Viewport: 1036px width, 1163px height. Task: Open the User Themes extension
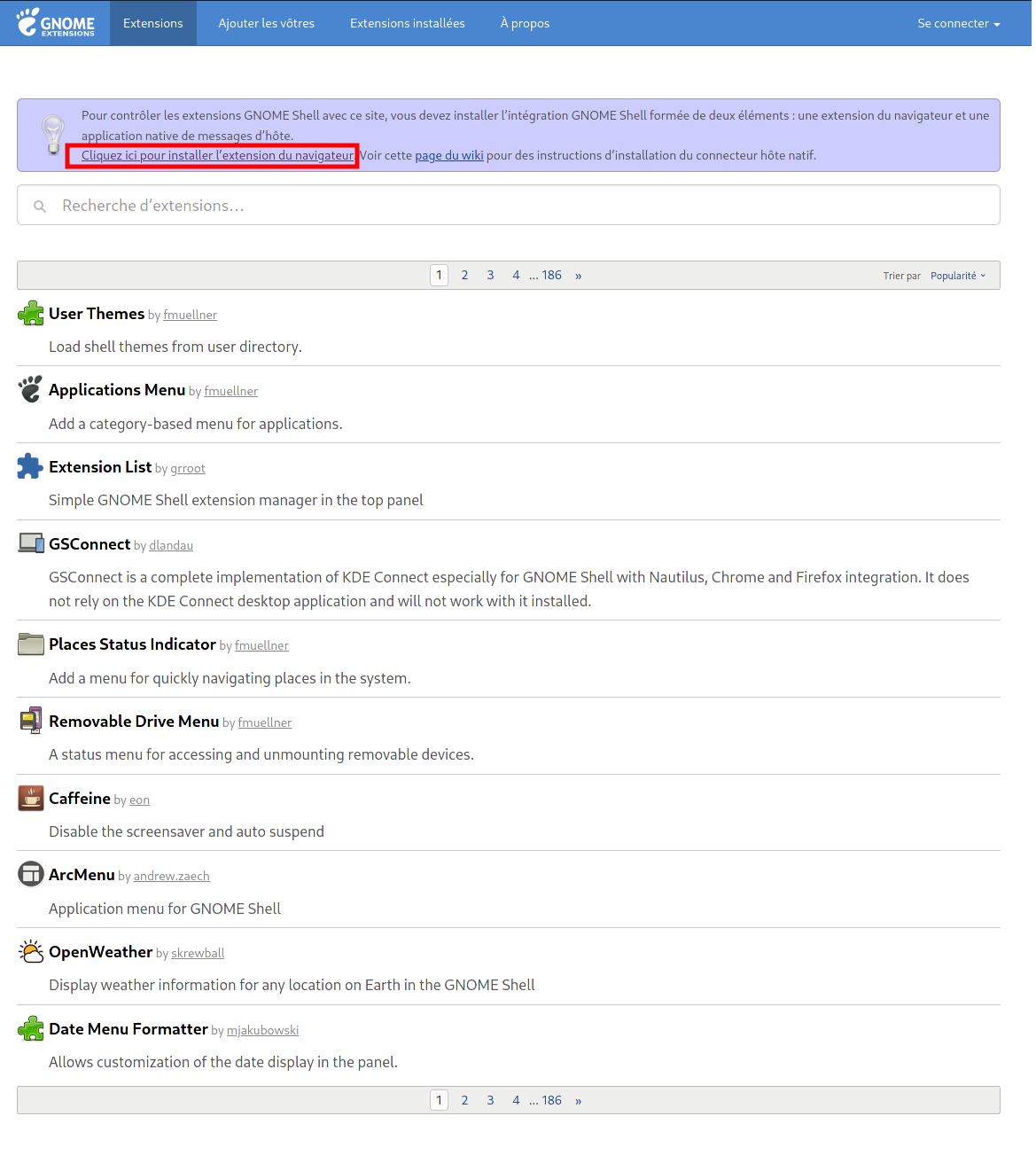pos(97,314)
